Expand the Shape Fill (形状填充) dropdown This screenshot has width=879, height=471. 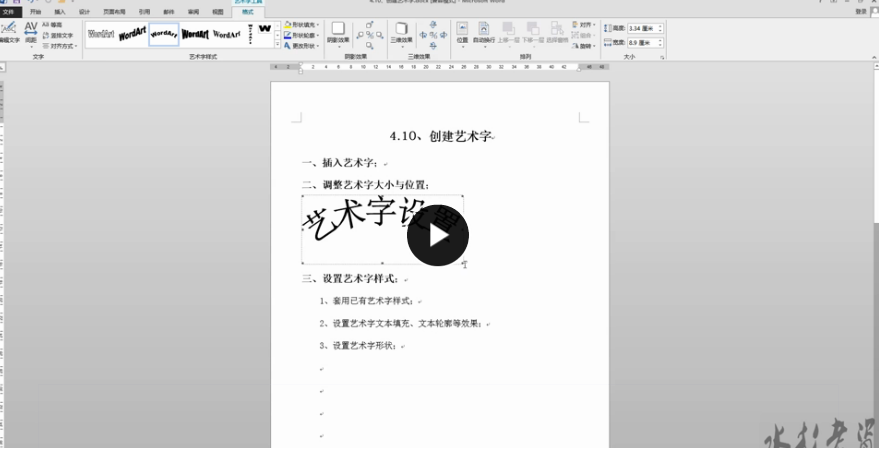point(302,25)
